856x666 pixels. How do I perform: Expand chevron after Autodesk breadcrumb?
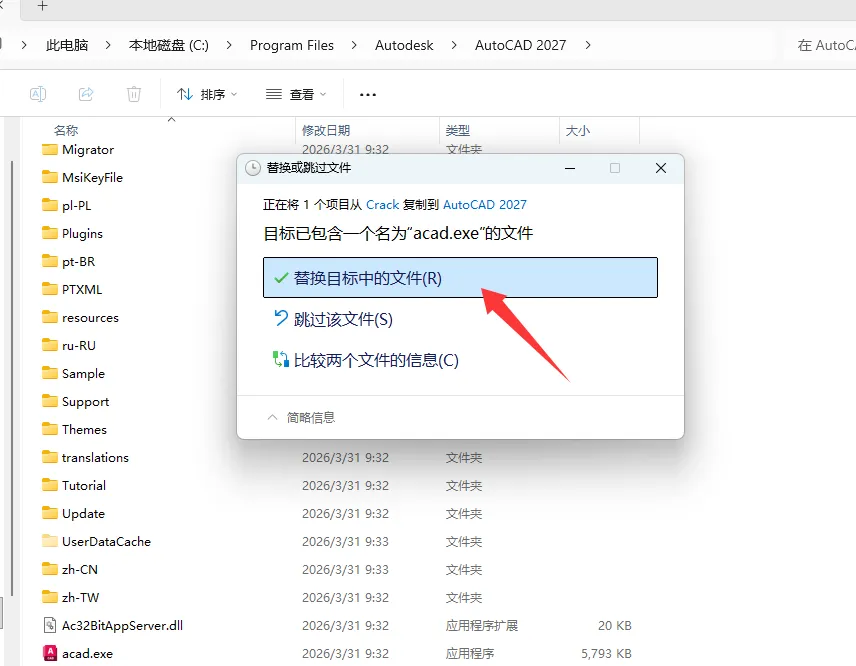(x=454, y=45)
